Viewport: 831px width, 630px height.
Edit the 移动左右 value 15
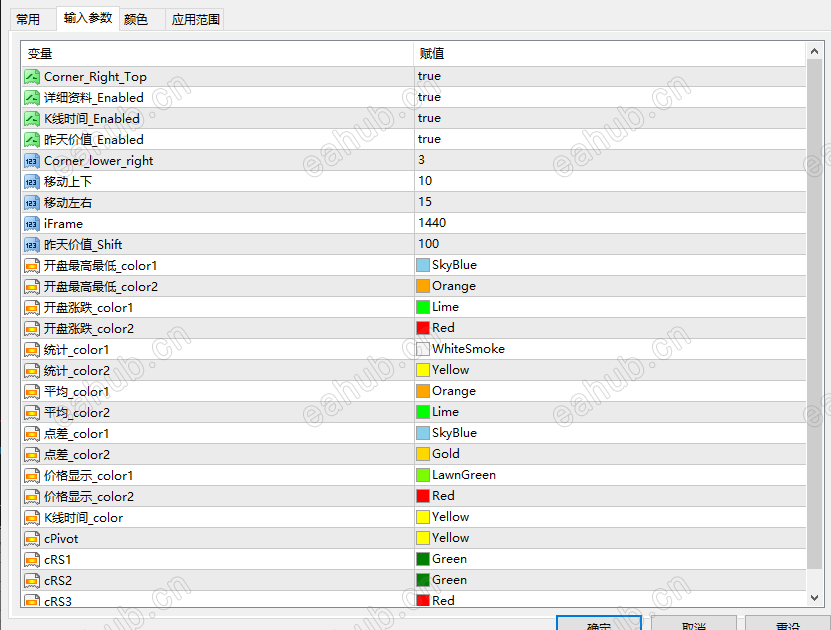pyautogui.click(x=425, y=202)
